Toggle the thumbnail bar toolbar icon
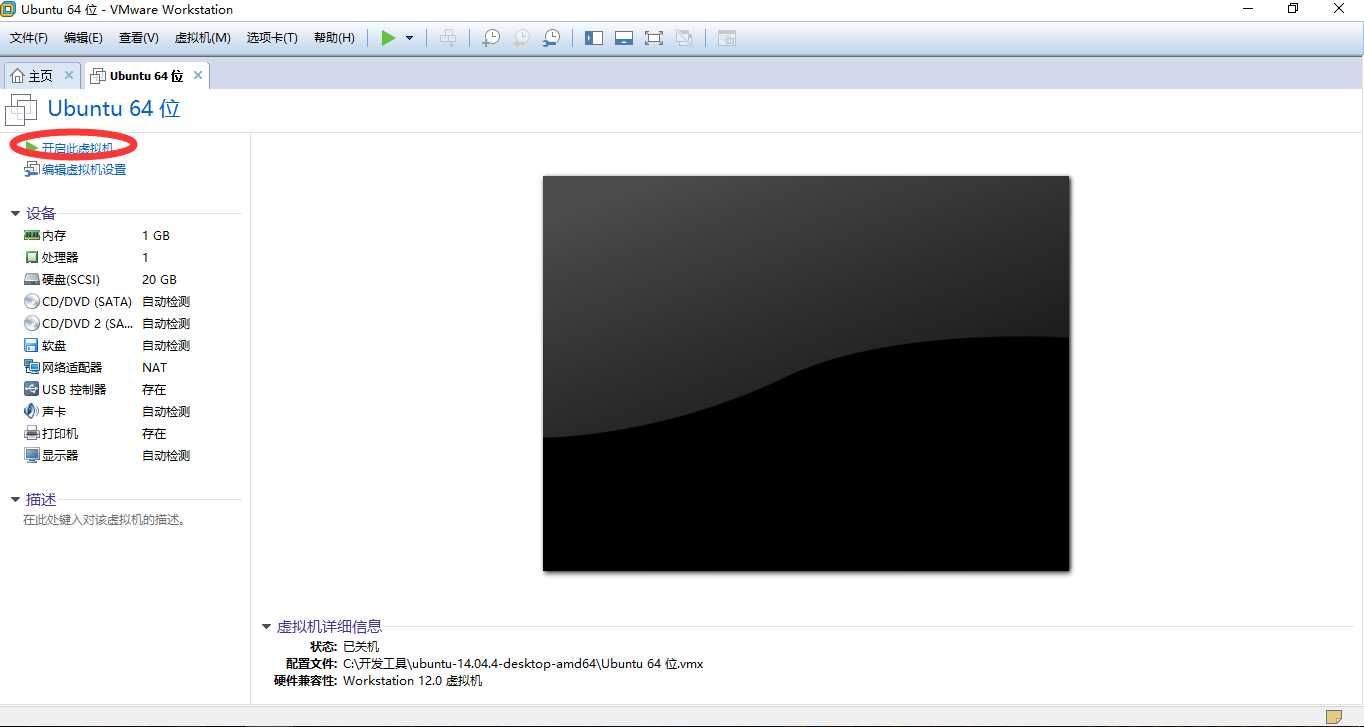 pos(624,38)
